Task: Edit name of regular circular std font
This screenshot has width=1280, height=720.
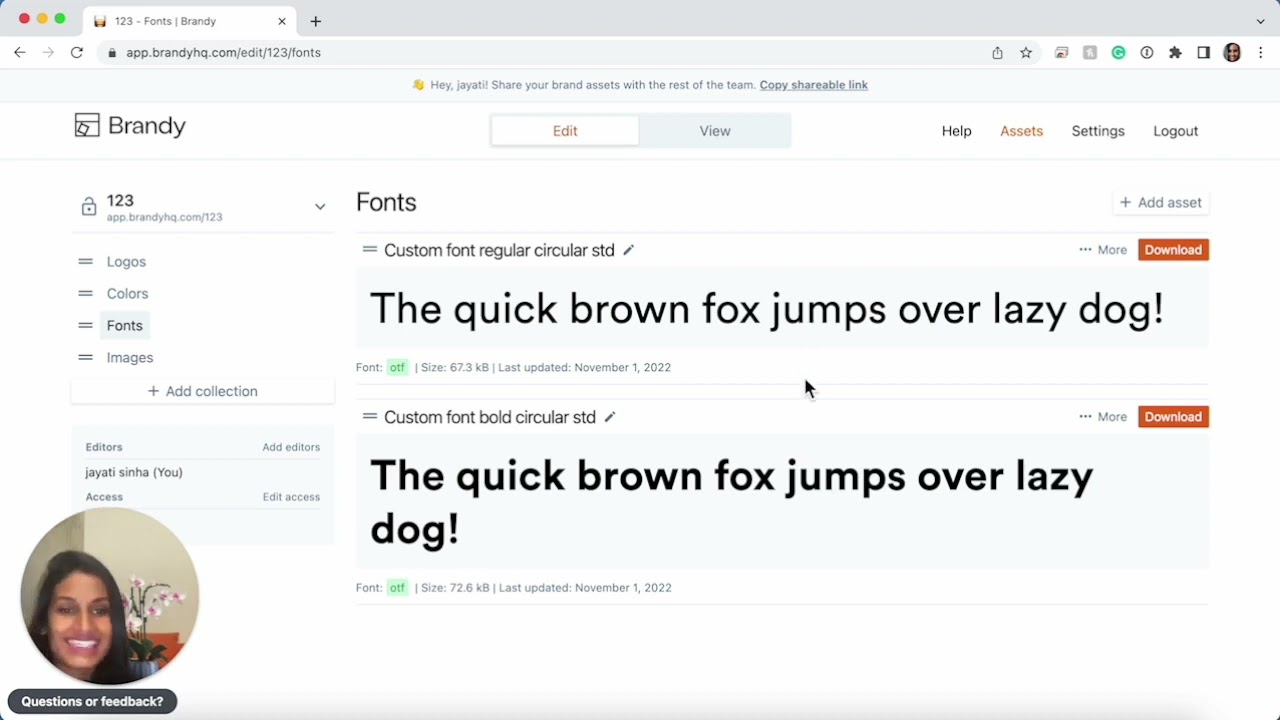Action: pyautogui.click(x=628, y=250)
